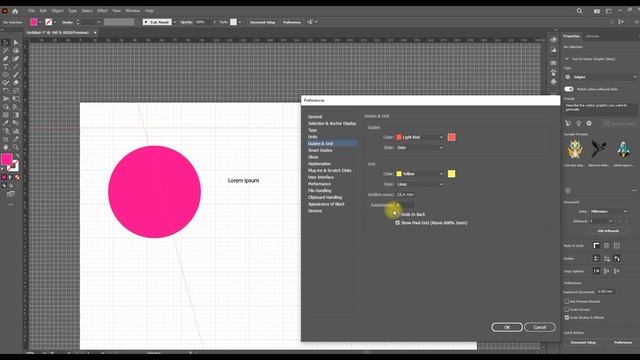640x360 pixels.
Task: Click the yellow Grid color swatch
Action: tap(451, 174)
